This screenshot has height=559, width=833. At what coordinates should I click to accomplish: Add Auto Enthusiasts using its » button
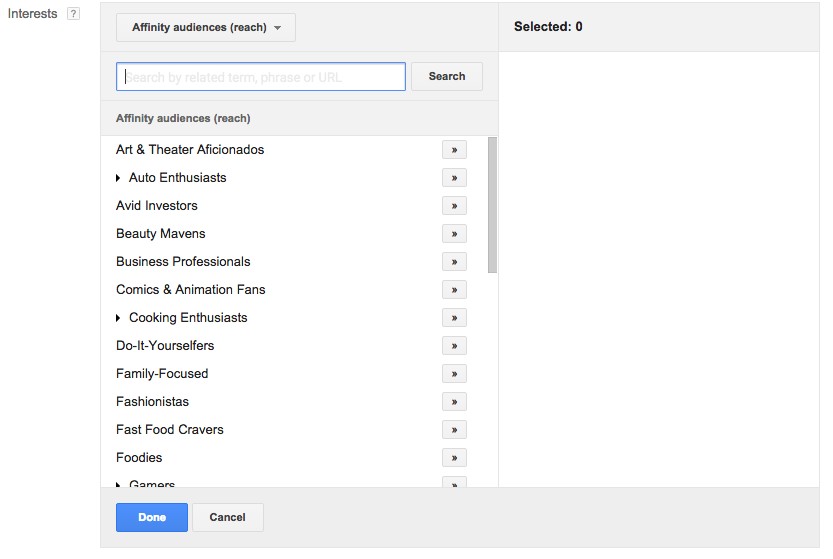454,178
